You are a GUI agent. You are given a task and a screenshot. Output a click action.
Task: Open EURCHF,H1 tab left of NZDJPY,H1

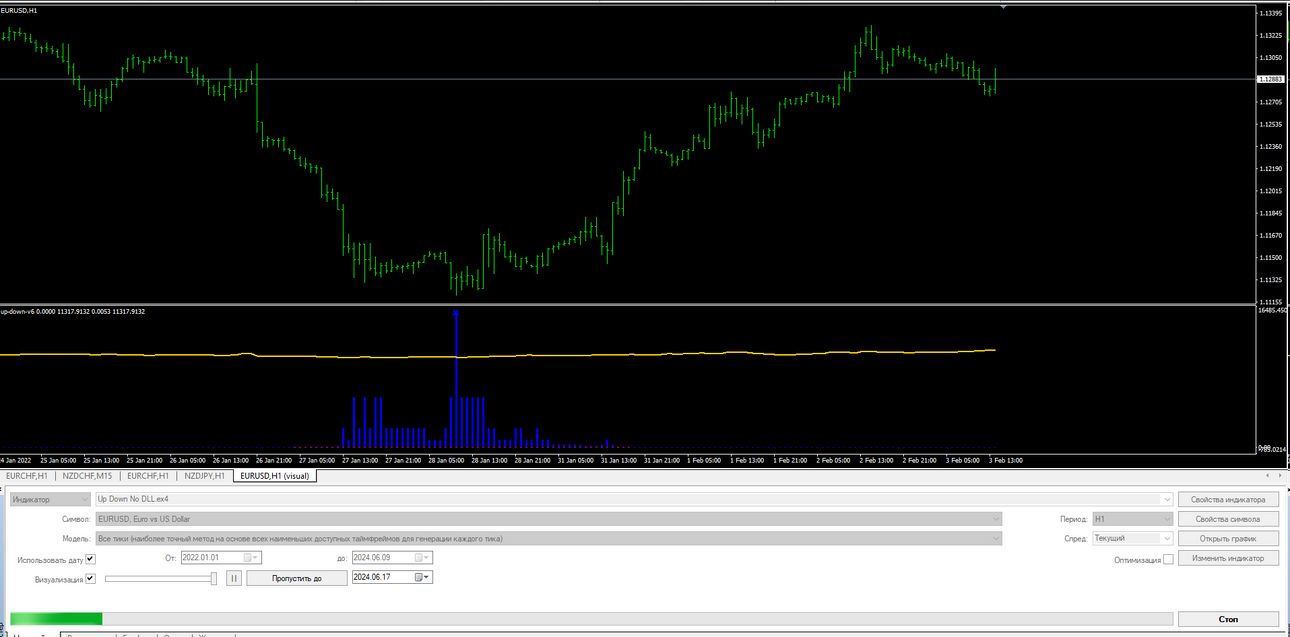[147, 476]
